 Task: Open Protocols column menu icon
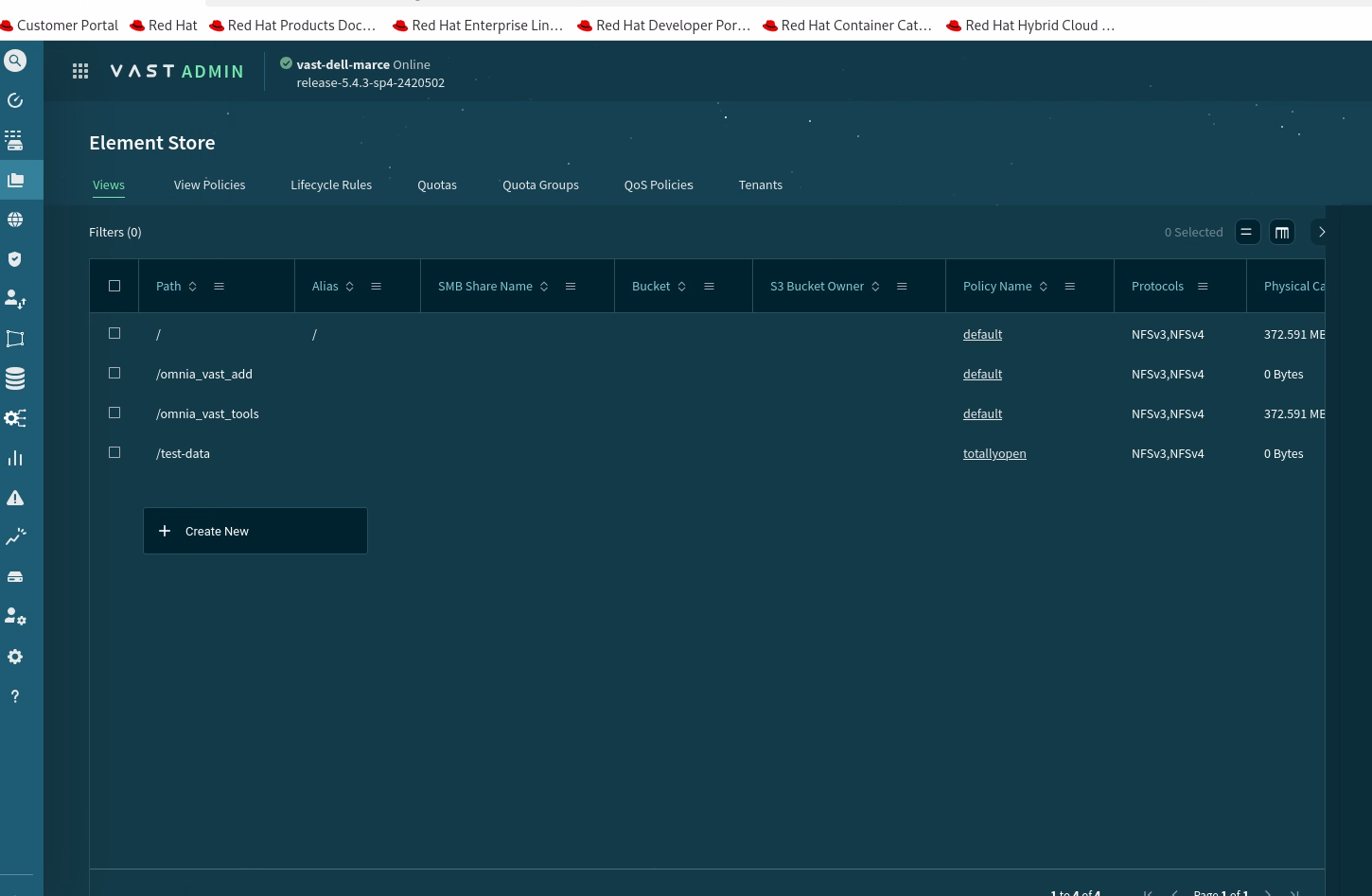1204,286
